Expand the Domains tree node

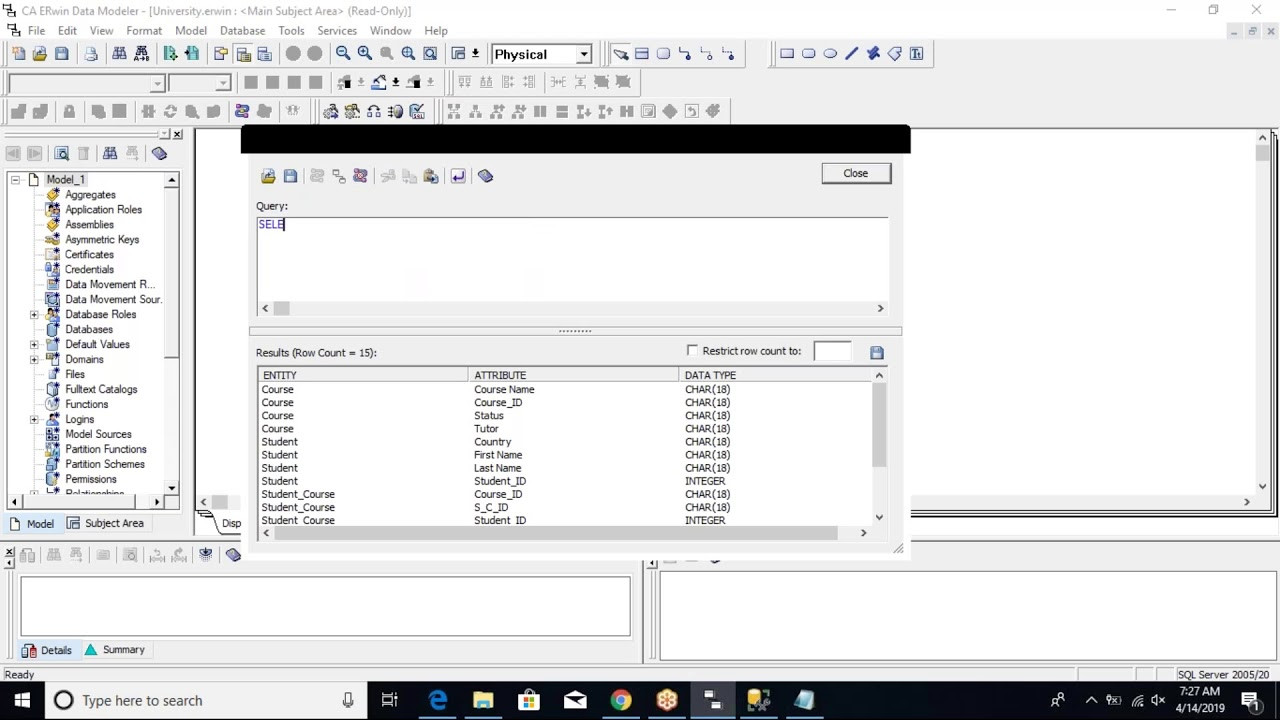[34, 359]
